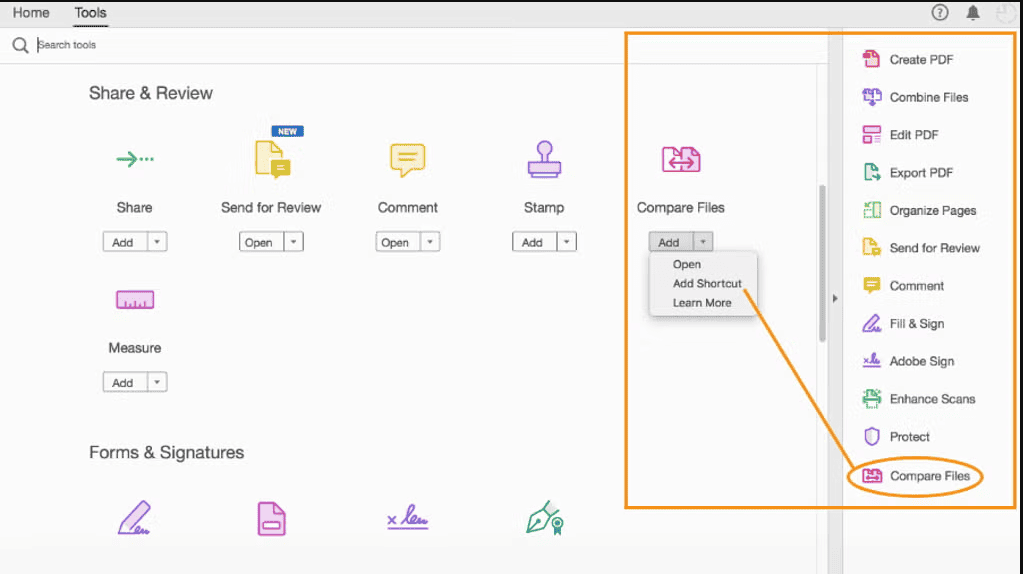The height and width of the screenshot is (574, 1023).
Task: Click the Share tool arrow icon
Action: pos(135,159)
